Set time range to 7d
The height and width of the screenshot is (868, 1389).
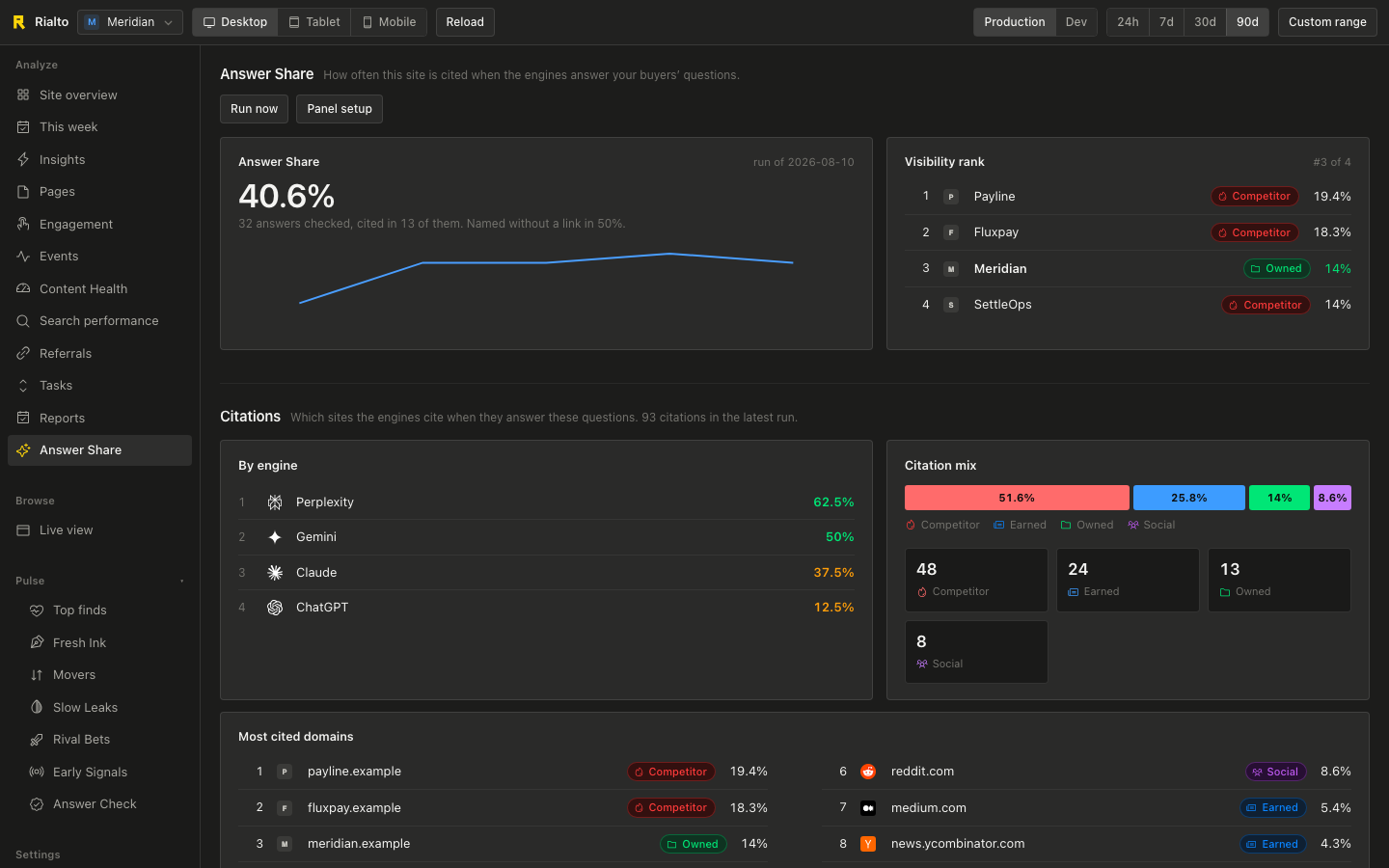(1166, 22)
